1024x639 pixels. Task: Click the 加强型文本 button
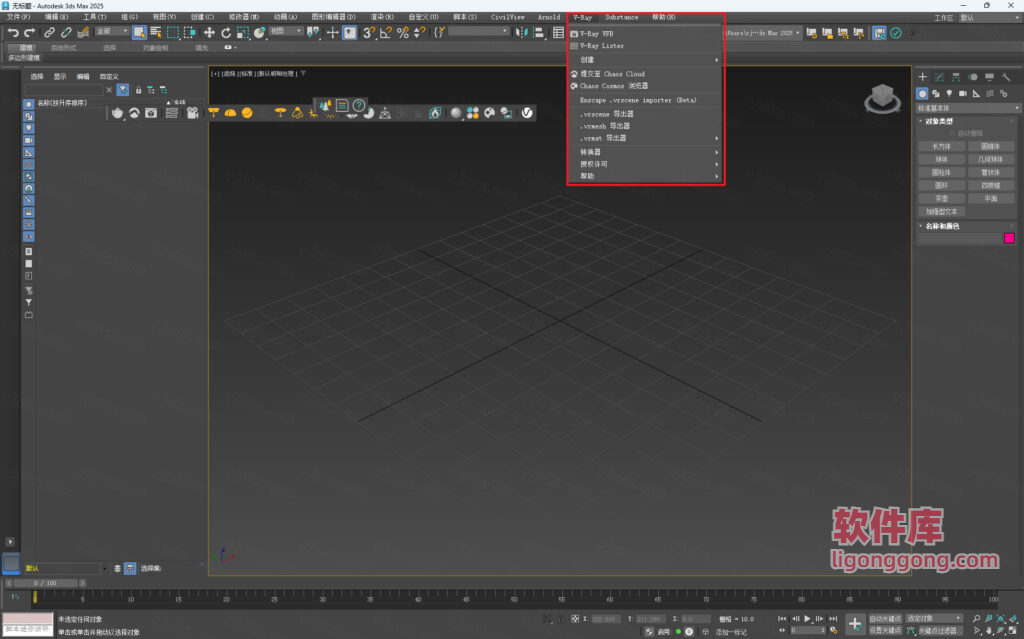coord(941,212)
